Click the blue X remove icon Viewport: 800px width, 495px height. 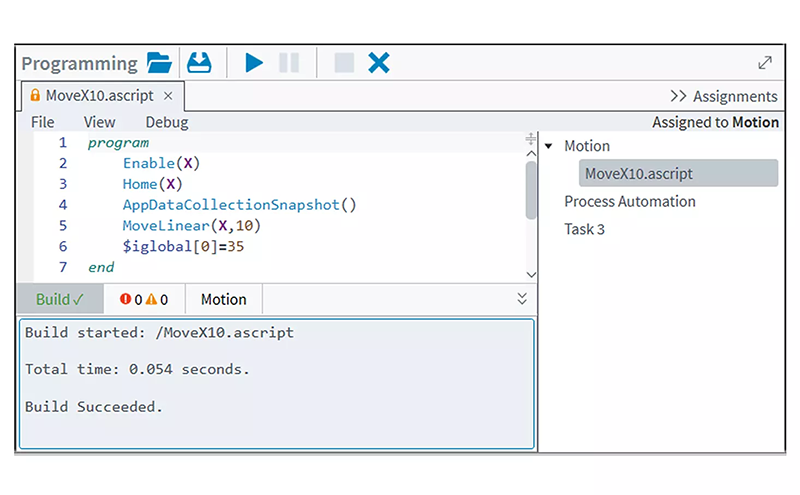point(378,63)
